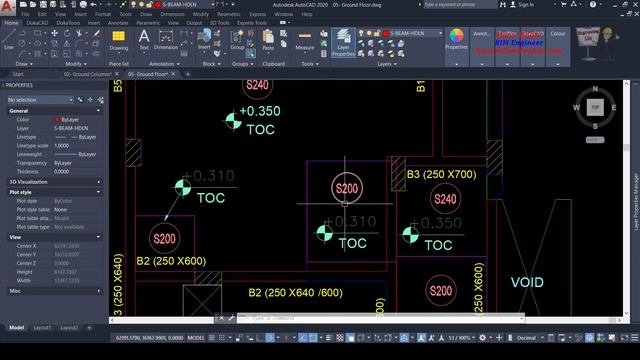Image resolution: width=640 pixels, height=360 pixels.
Task: Select the Dimension tool
Action: coord(166,40)
